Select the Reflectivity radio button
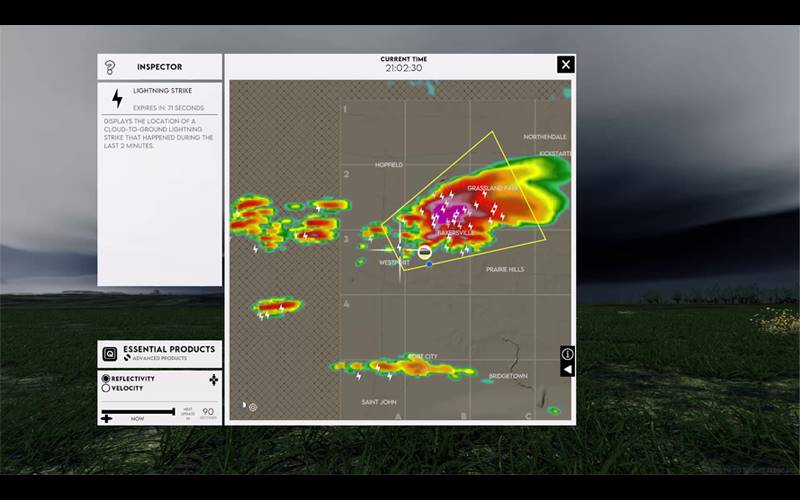 (106, 379)
